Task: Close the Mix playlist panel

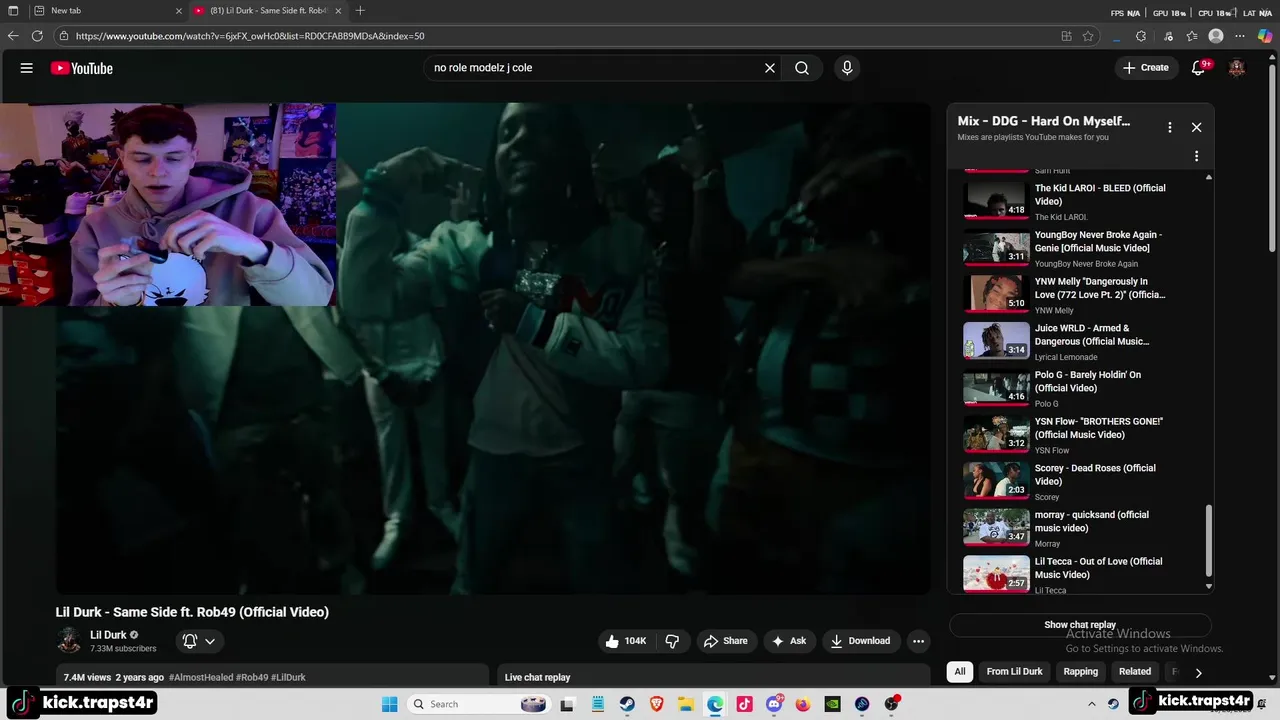Action: pyautogui.click(x=1196, y=127)
